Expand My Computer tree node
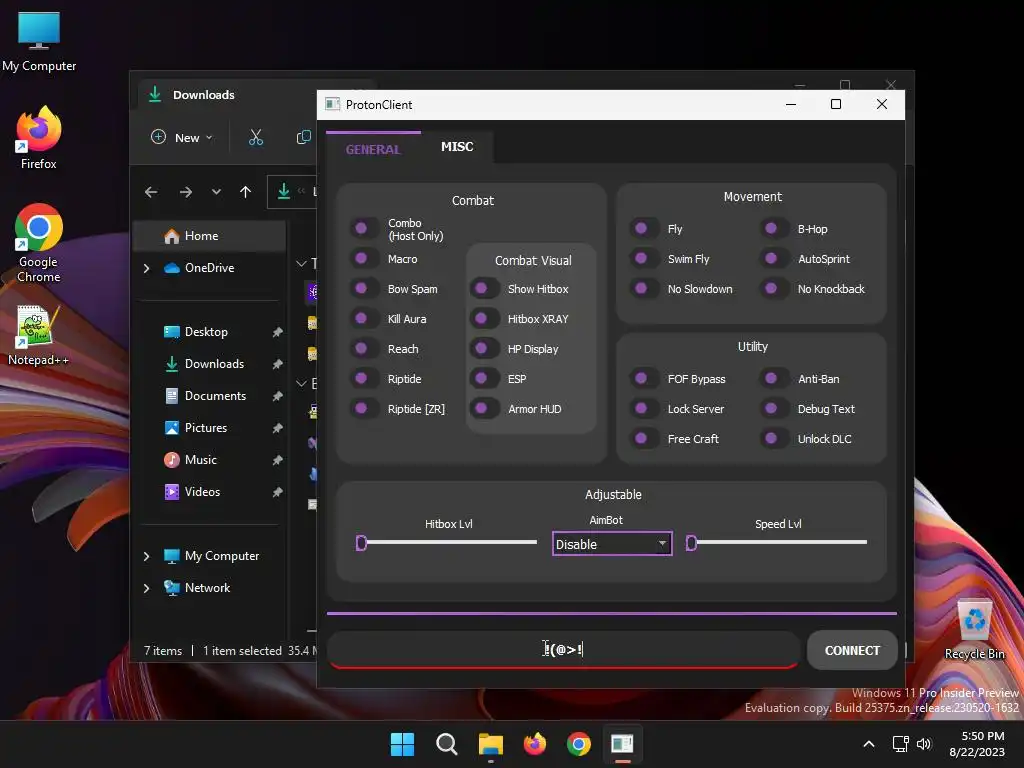 [x=146, y=556]
